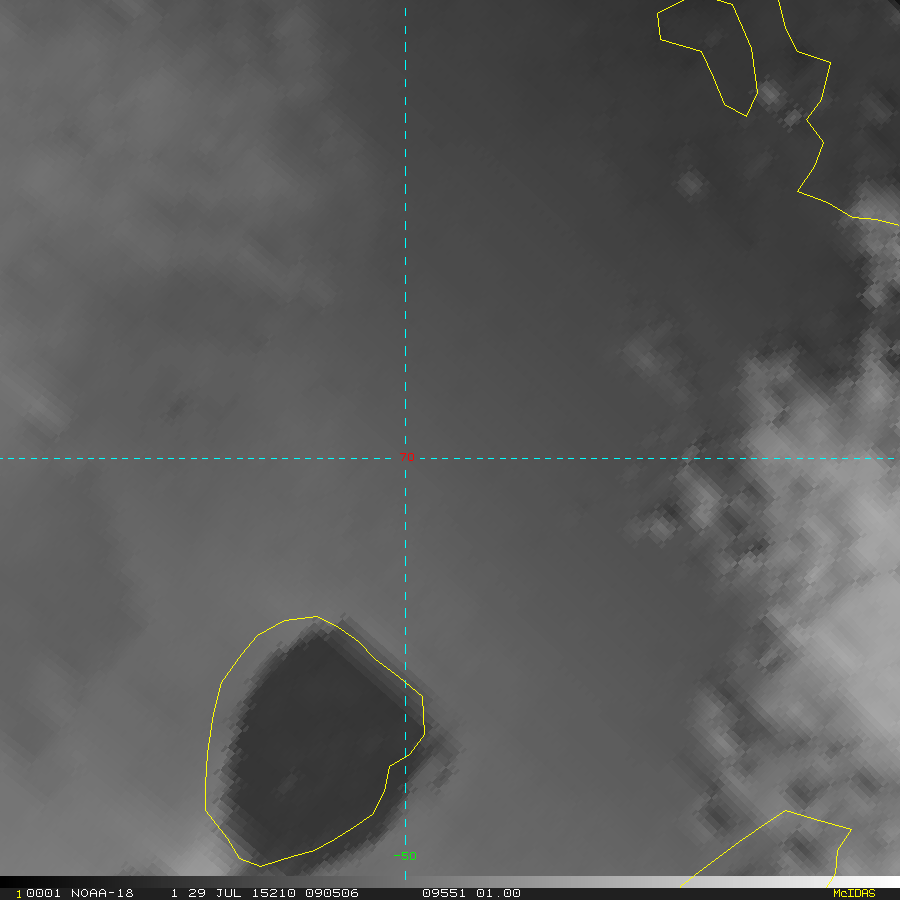Click the white end of grayscale bar
The image size is (900, 900).
coord(884,882)
